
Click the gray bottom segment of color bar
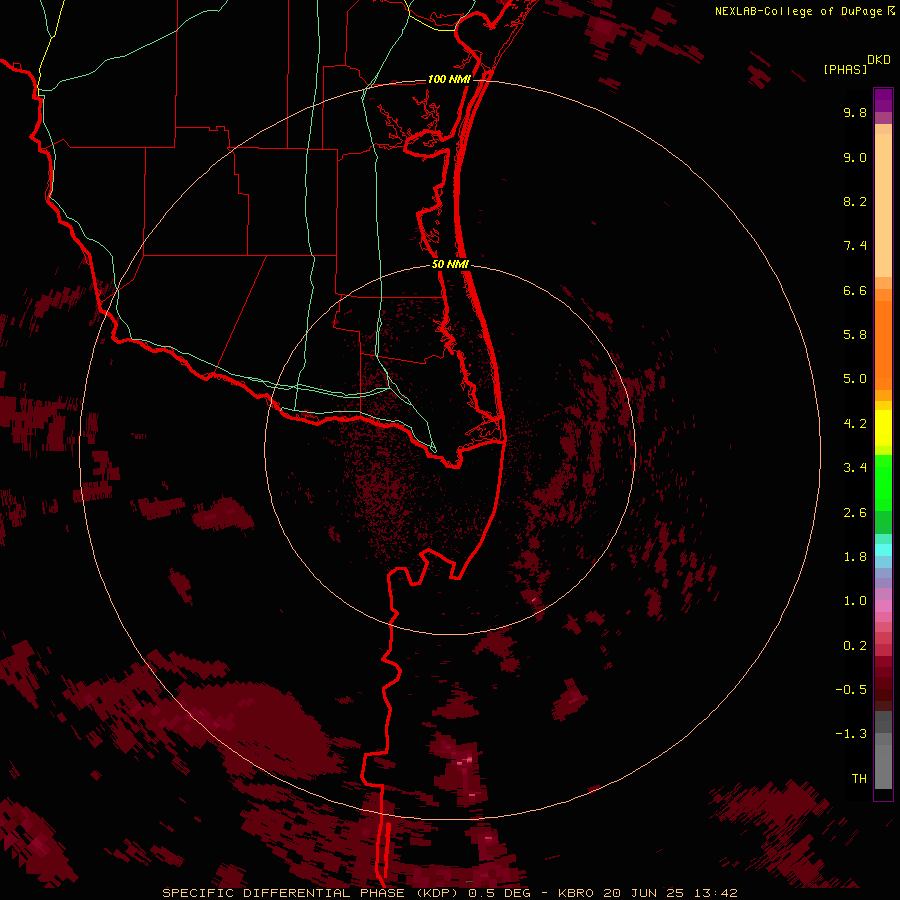tap(883, 751)
